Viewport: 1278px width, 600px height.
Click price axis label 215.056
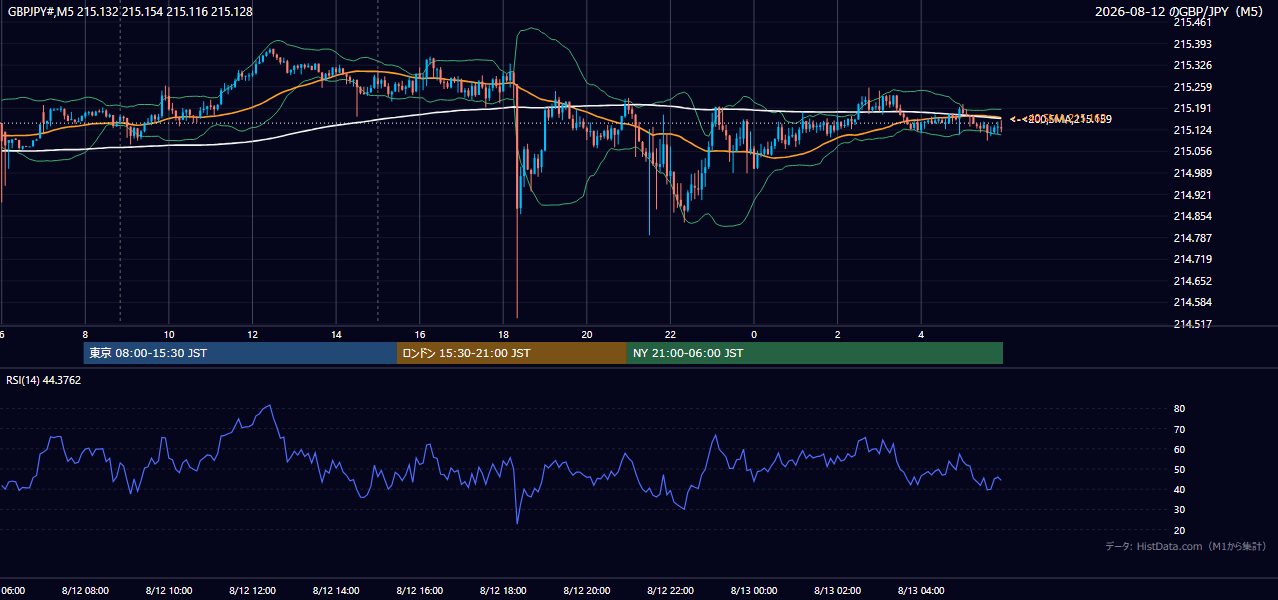tap(1192, 151)
